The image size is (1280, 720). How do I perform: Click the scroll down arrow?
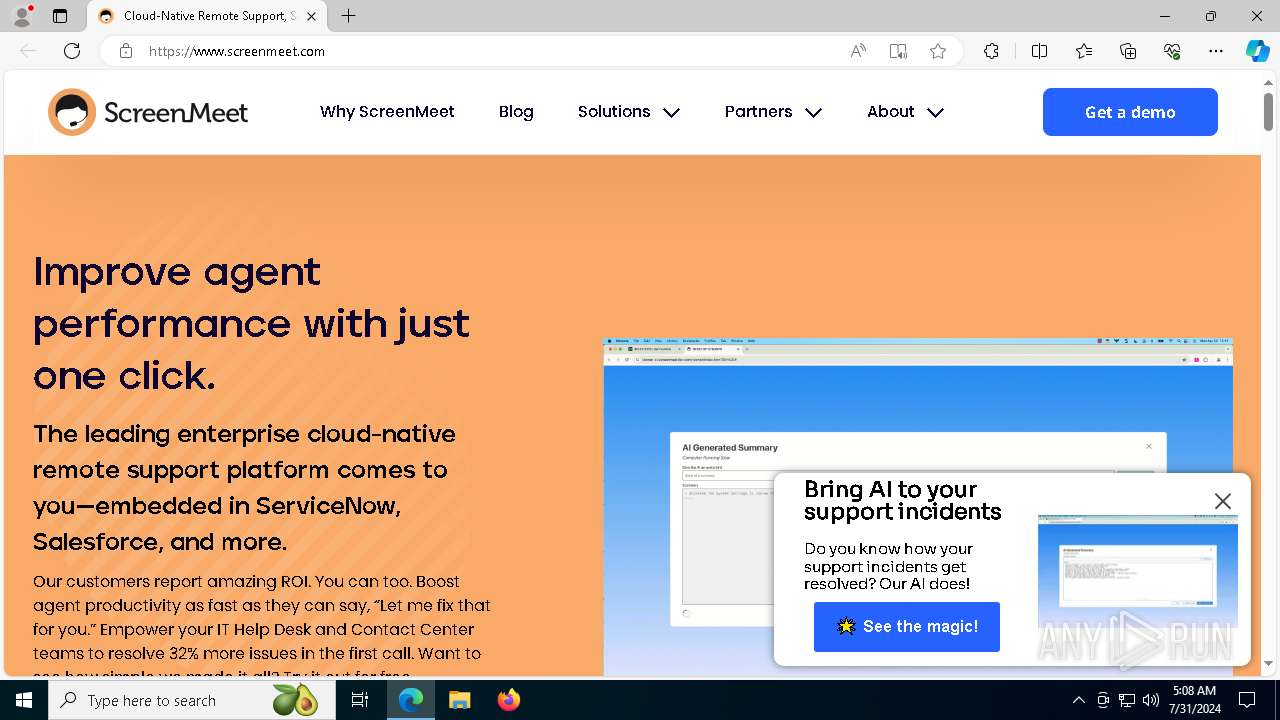(x=1268, y=663)
